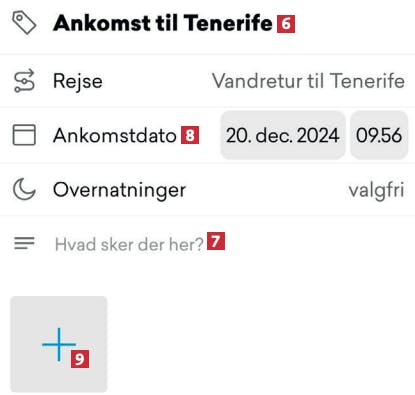
Task: Click the Ankomstdato label
Action: [115, 135]
